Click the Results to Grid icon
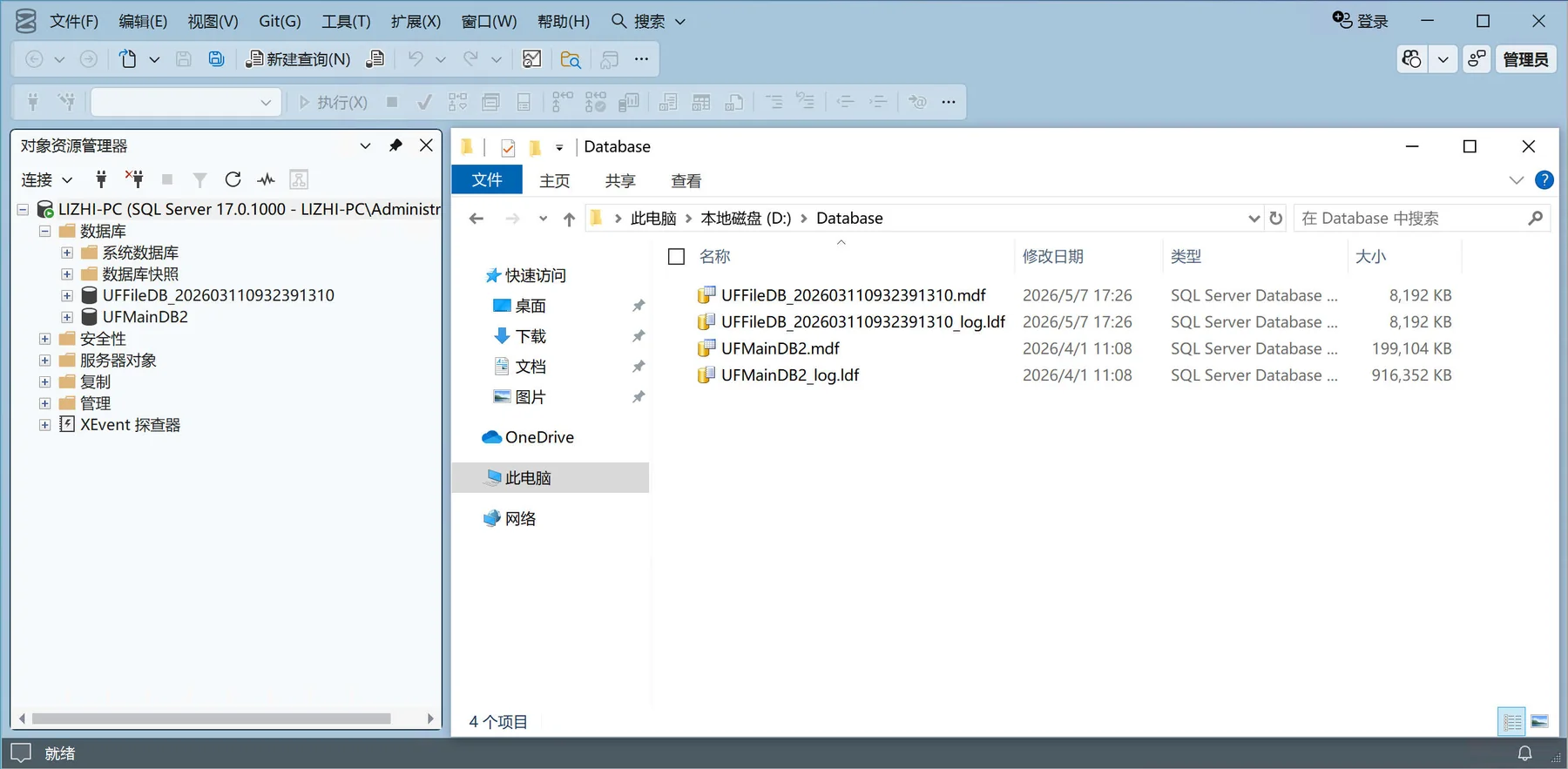Viewport: 1568px width, 769px height. [x=701, y=103]
